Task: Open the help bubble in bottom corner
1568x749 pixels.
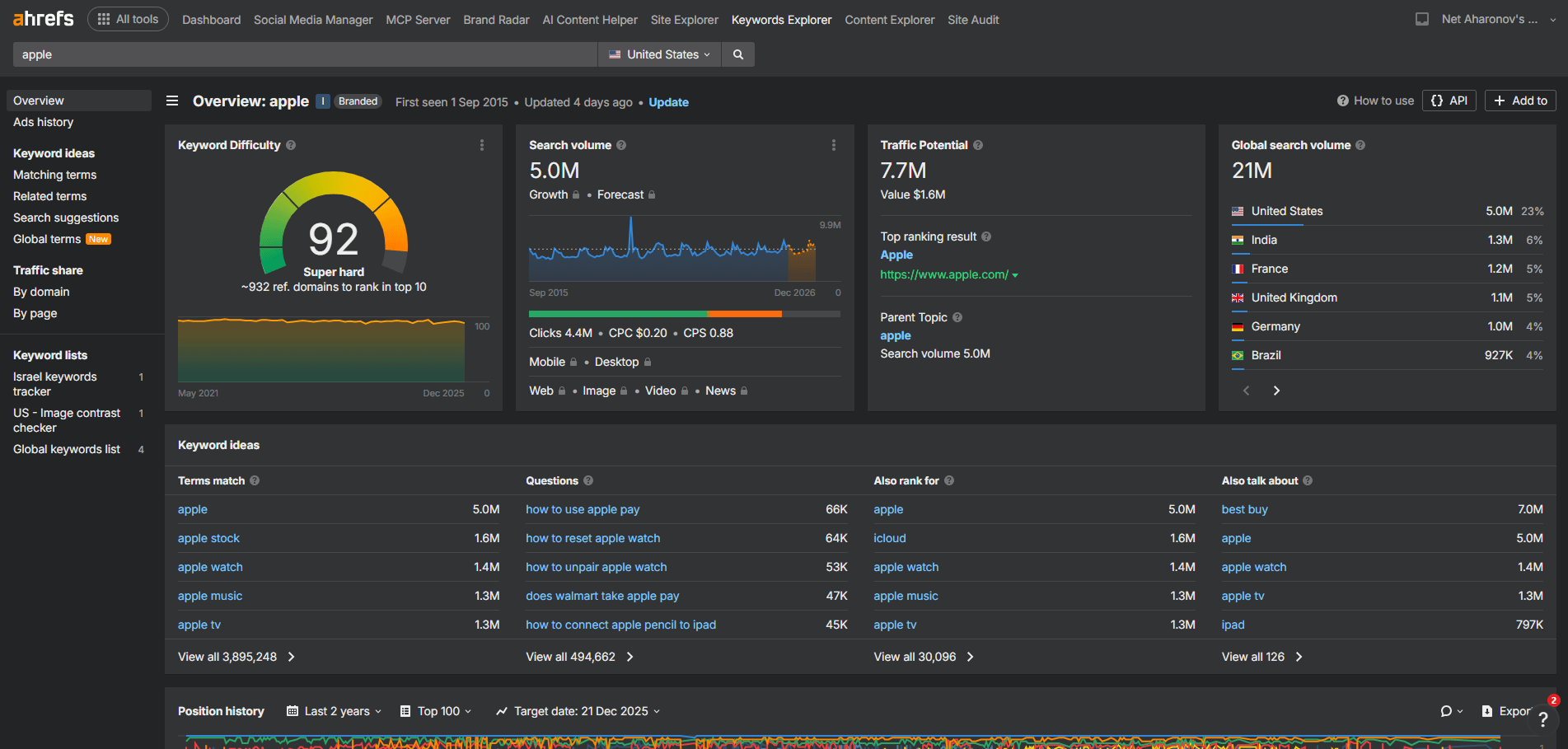Action: click(x=1542, y=719)
